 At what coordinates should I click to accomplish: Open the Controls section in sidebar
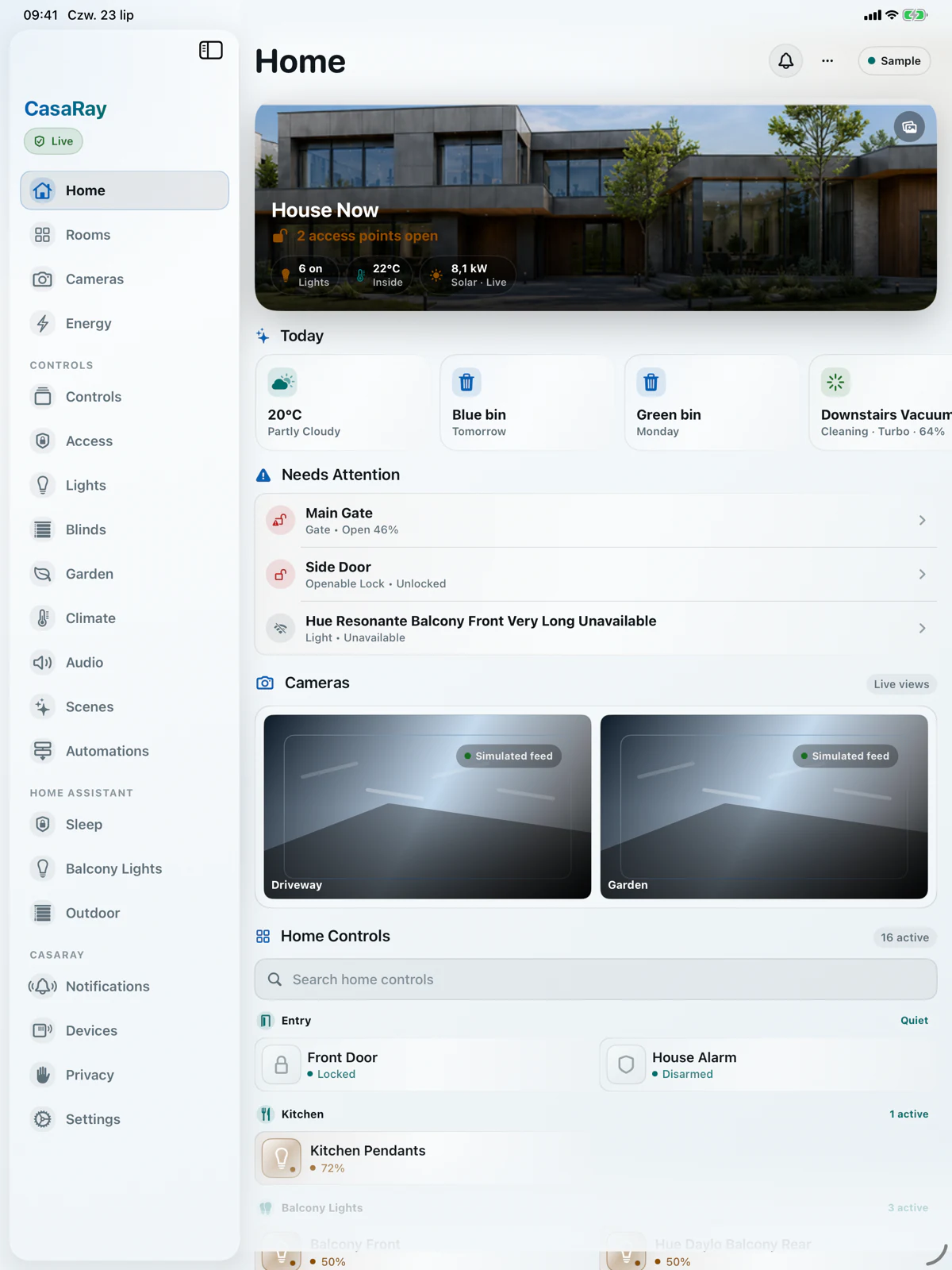pos(125,397)
